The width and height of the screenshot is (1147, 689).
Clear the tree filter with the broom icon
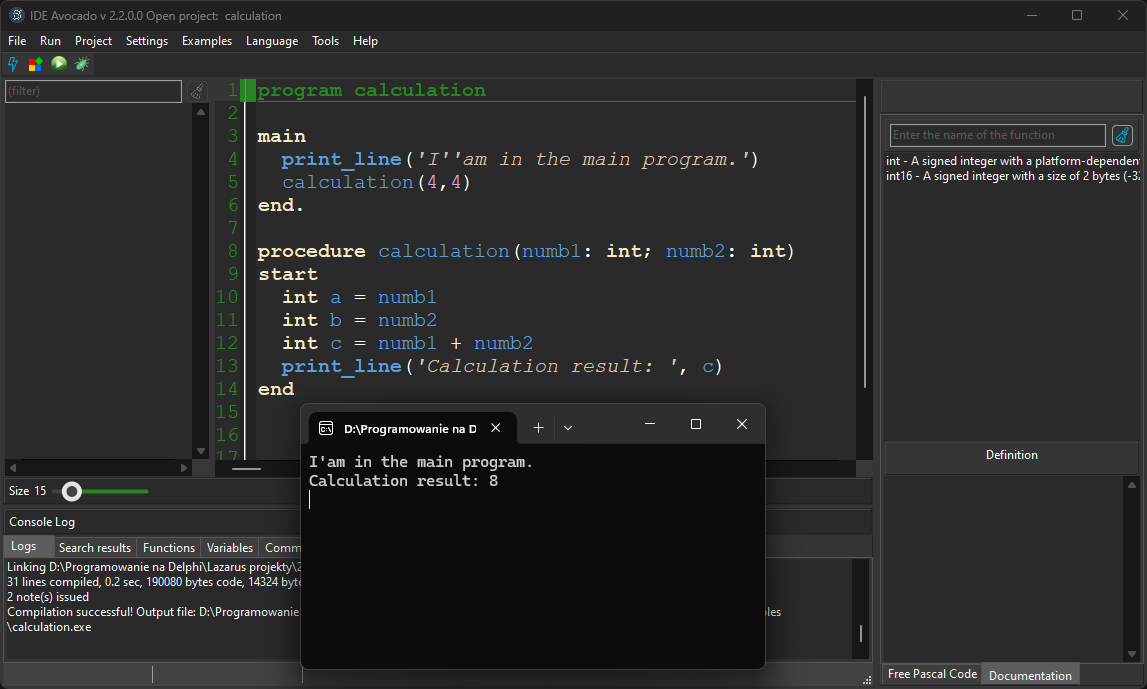(x=198, y=91)
